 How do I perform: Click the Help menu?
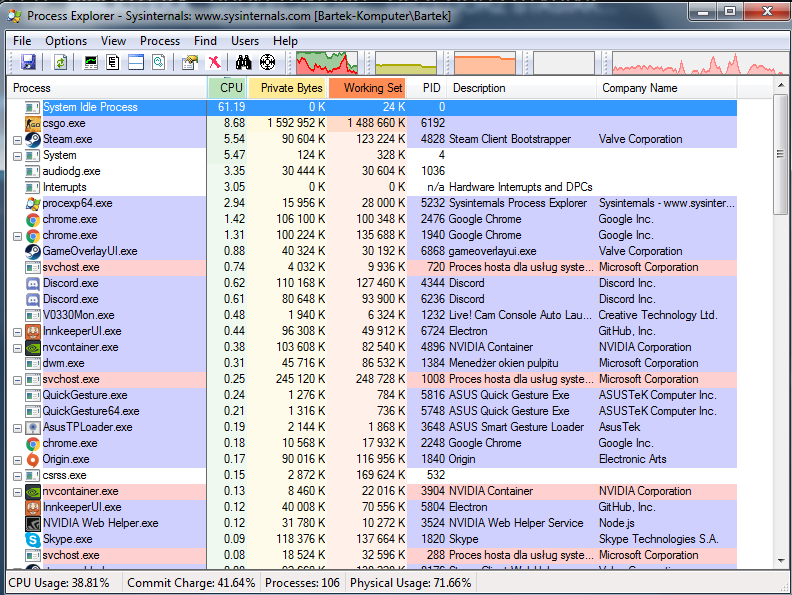[285, 41]
